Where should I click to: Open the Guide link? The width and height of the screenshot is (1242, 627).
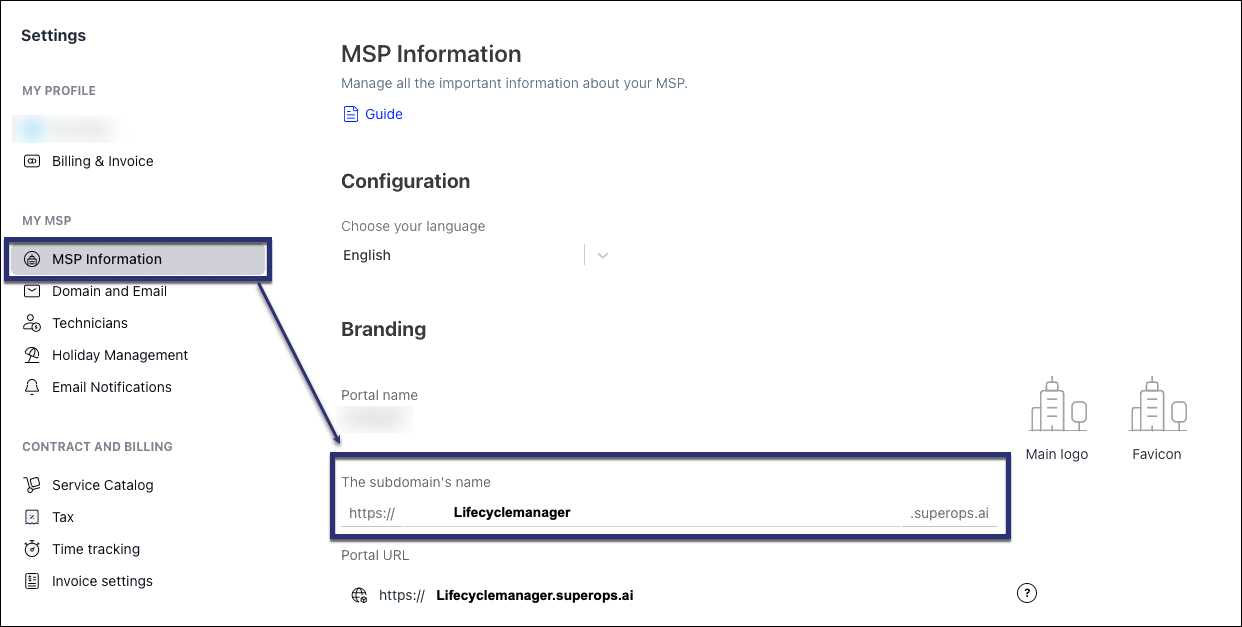click(x=384, y=114)
